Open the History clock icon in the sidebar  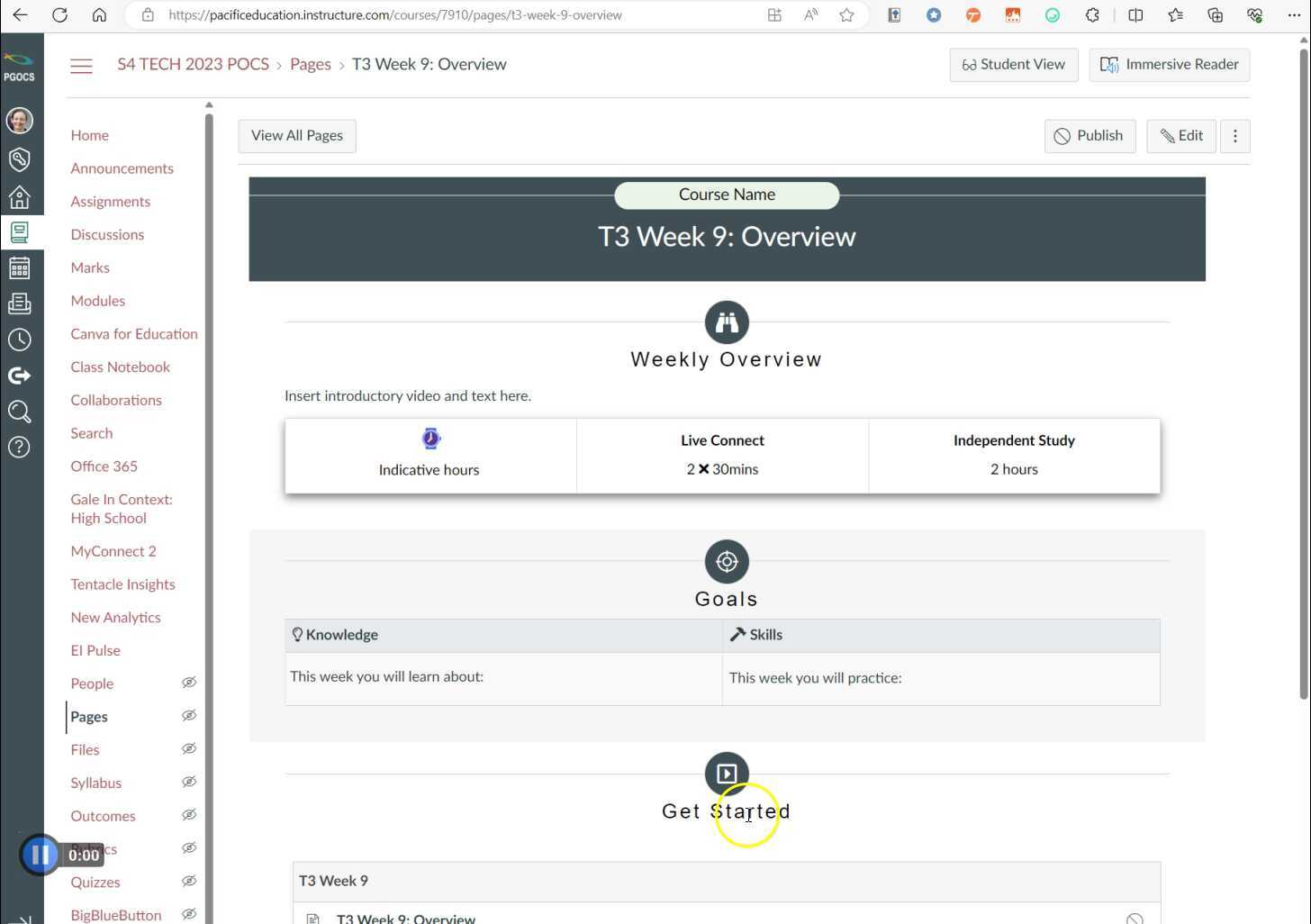pos(20,340)
